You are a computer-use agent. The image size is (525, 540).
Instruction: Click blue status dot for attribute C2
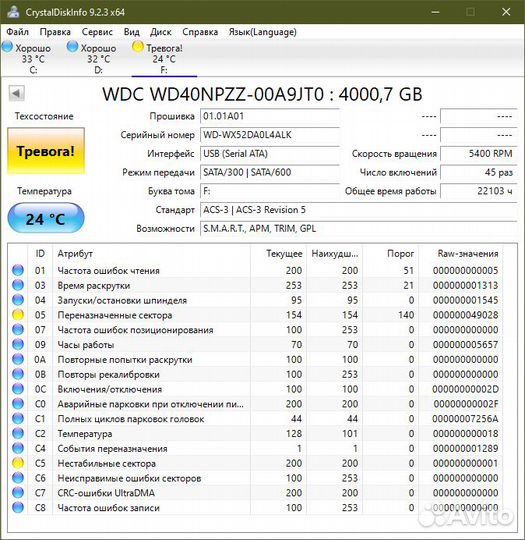click(18, 433)
